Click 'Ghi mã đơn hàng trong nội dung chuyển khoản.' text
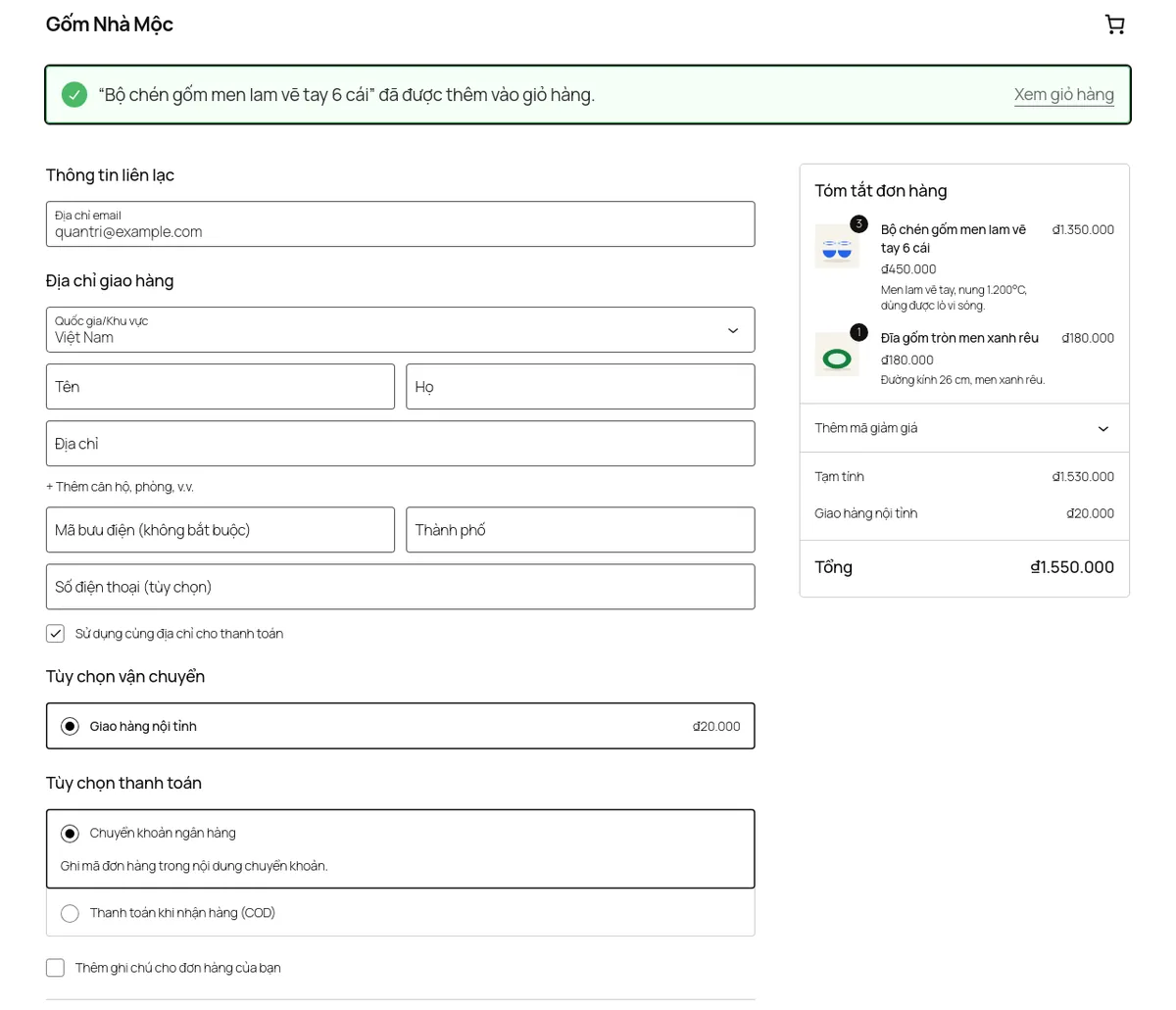 pyautogui.click(x=194, y=866)
